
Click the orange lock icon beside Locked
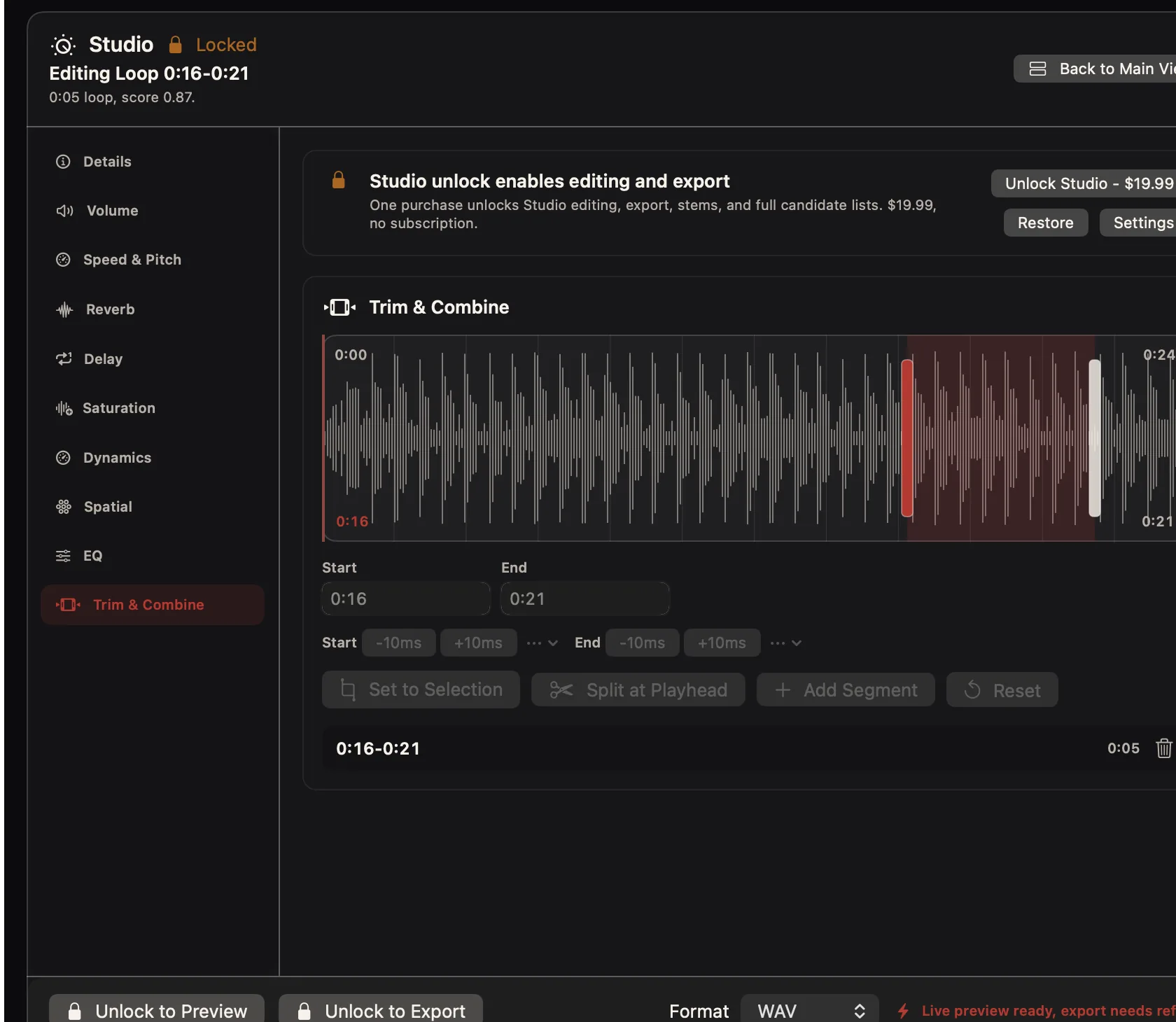pos(175,45)
